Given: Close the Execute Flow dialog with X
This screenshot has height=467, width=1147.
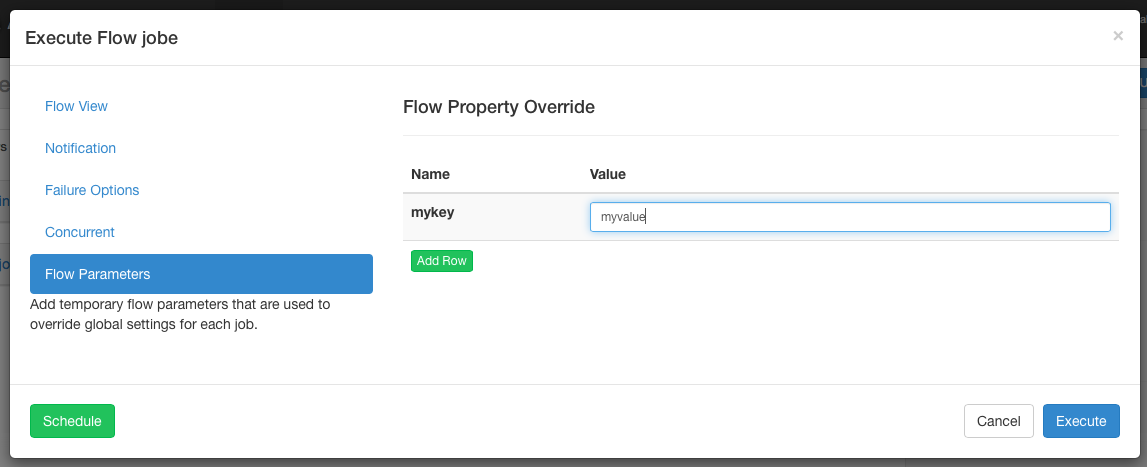Looking at the screenshot, I should [x=1117, y=36].
